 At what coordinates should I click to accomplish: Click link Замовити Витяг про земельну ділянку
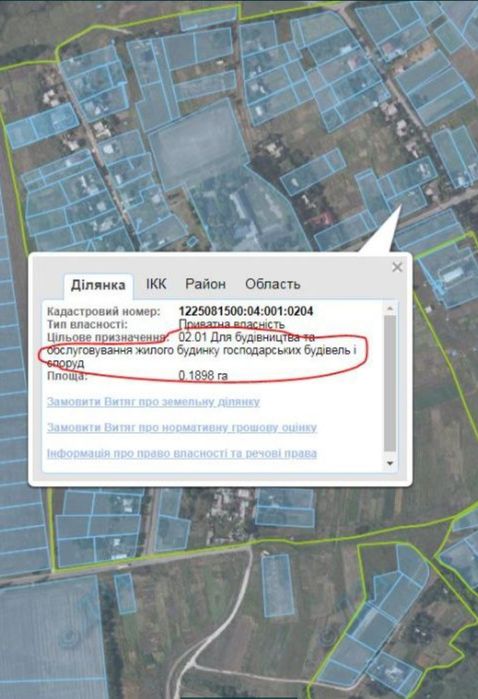tap(153, 402)
